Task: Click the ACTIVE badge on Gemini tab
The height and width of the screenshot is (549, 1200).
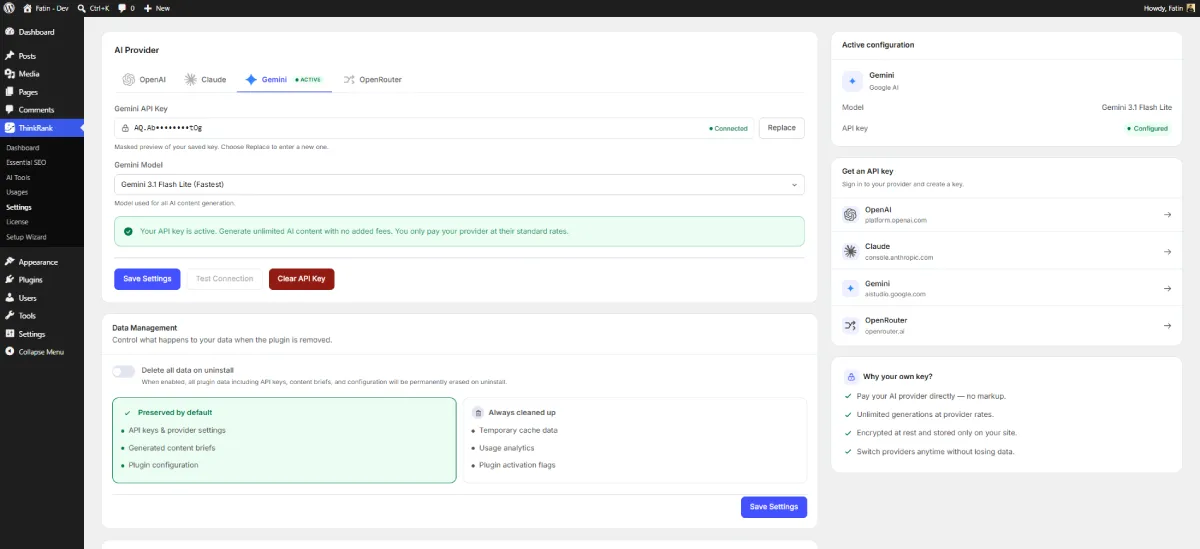Action: click(x=309, y=79)
